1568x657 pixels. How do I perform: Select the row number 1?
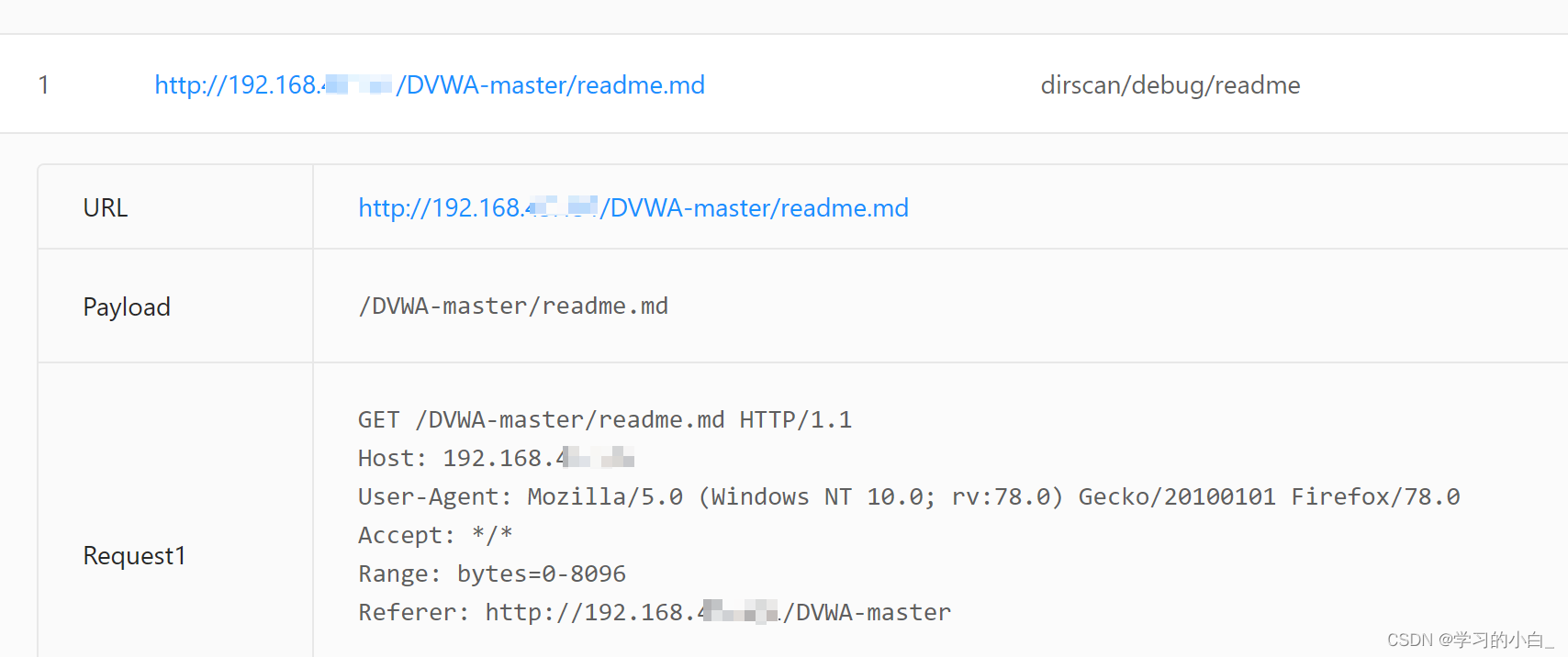tap(43, 84)
